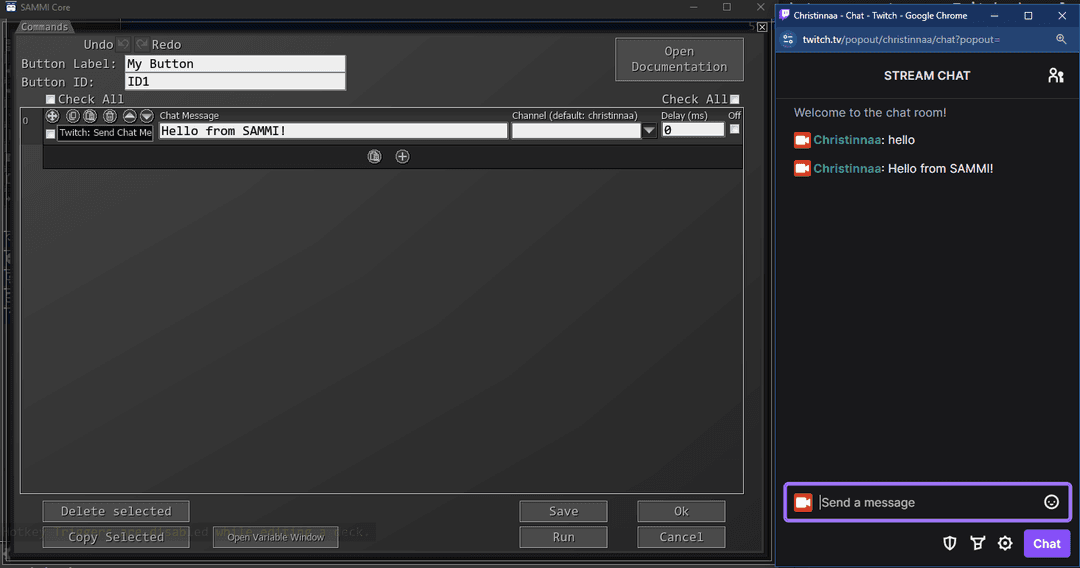
Task: Open channel points rewards icon in chat
Action: pos(977,543)
